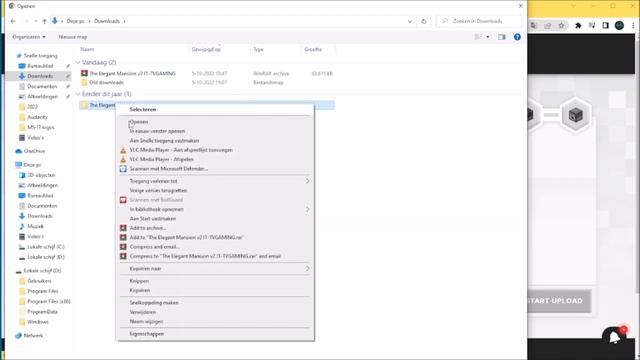Open the Help question mark icon
Image resolution: width=640 pixels, height=360 pixels.
pos(517,37)
